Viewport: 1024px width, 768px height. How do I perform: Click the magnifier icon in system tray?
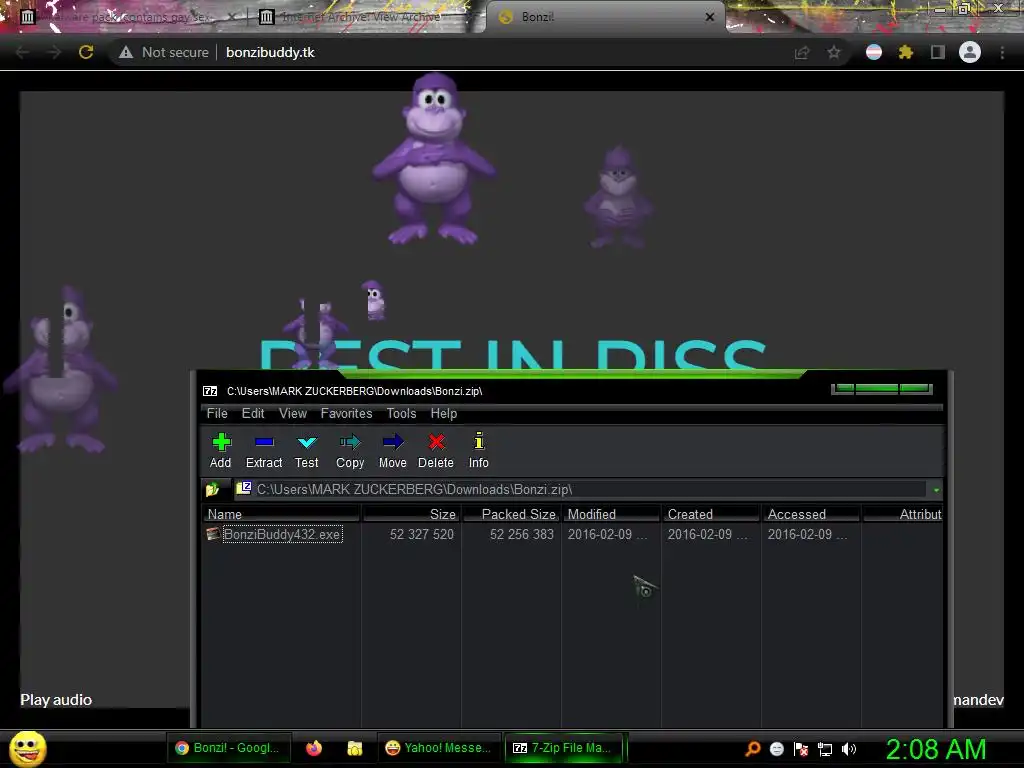click(x=753, y=748)
